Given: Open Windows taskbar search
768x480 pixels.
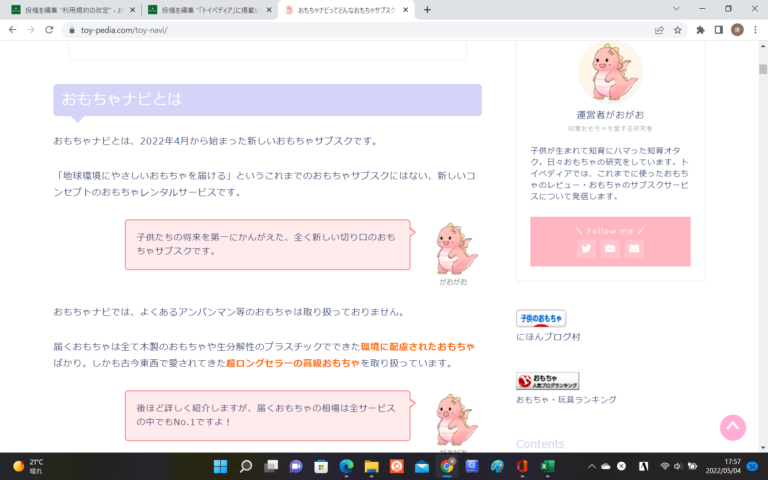Looking at the screenshot, I should pos(246,466).
